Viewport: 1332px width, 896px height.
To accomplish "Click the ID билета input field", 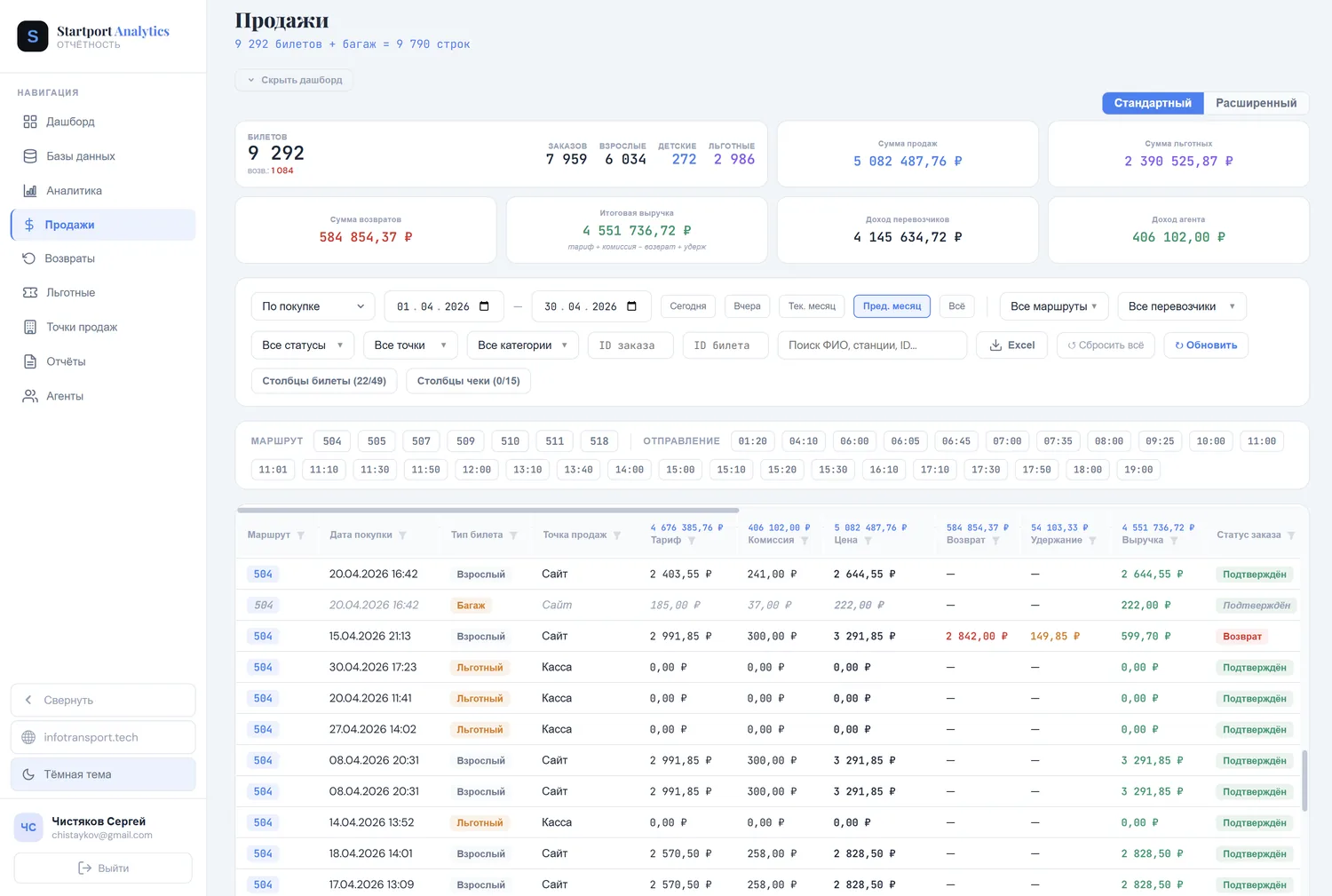I will click(725, 345).
